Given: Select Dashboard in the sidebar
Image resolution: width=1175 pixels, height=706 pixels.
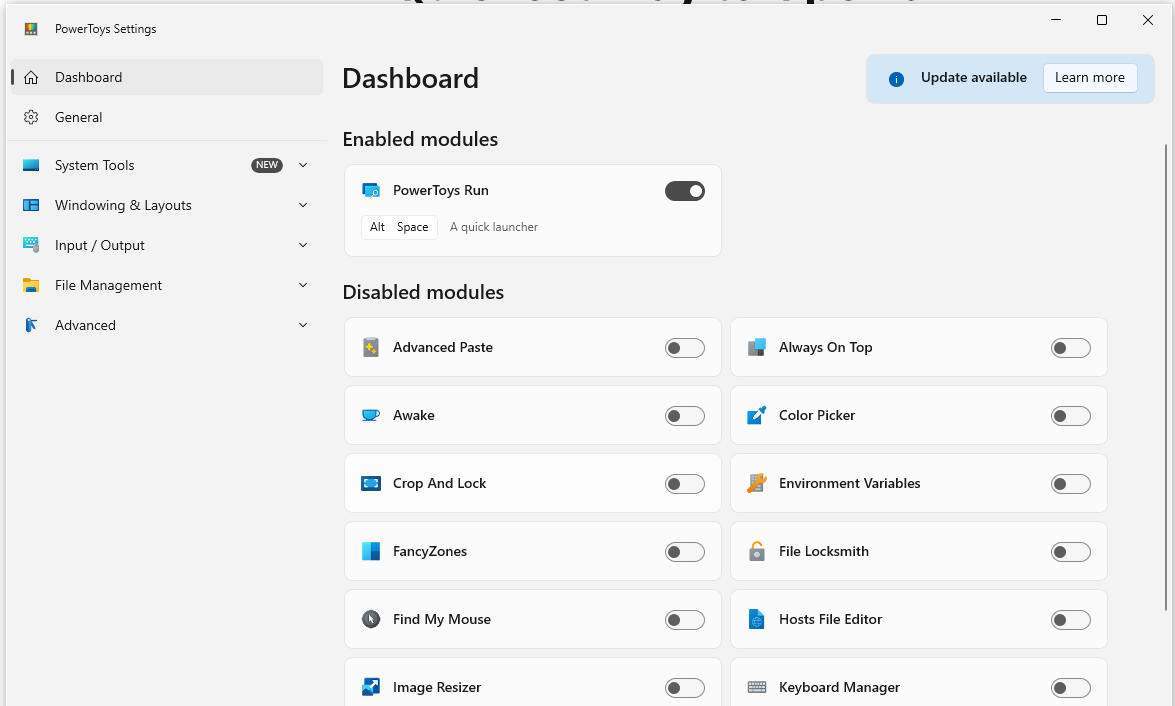Looking at the screenshot, I should (x=167, y=77).
